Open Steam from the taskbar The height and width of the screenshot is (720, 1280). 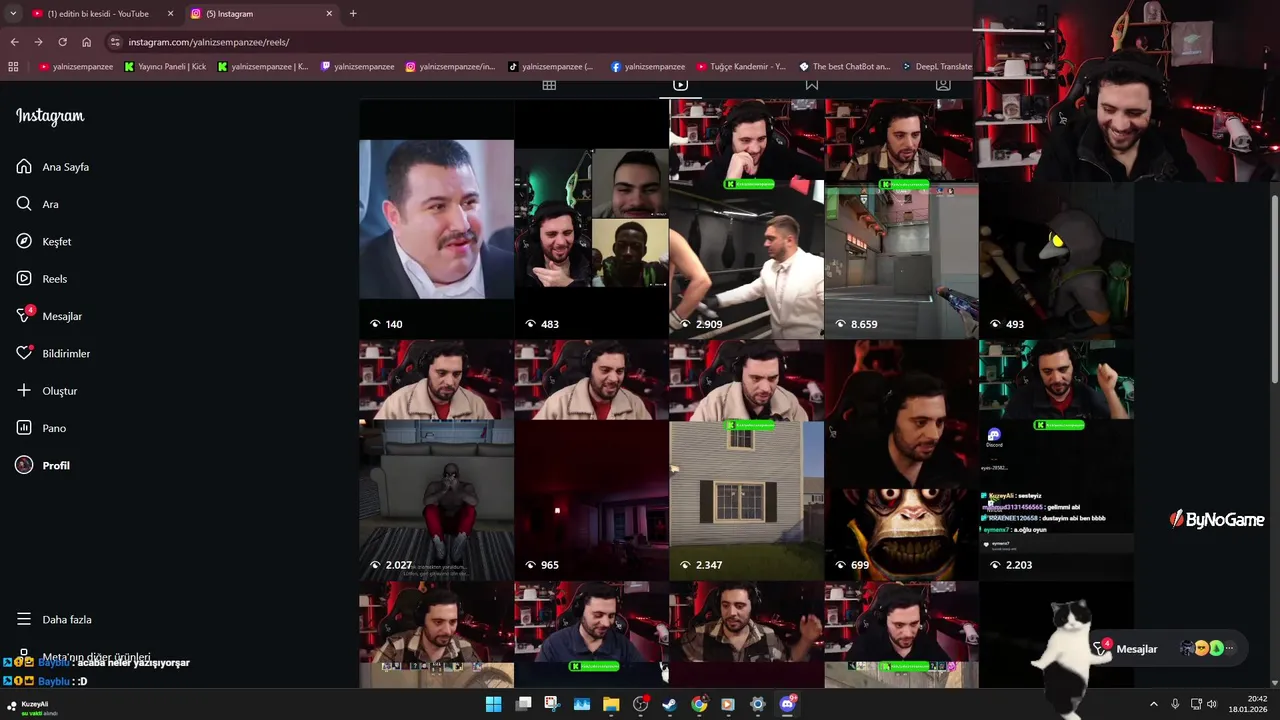point(669,704)
